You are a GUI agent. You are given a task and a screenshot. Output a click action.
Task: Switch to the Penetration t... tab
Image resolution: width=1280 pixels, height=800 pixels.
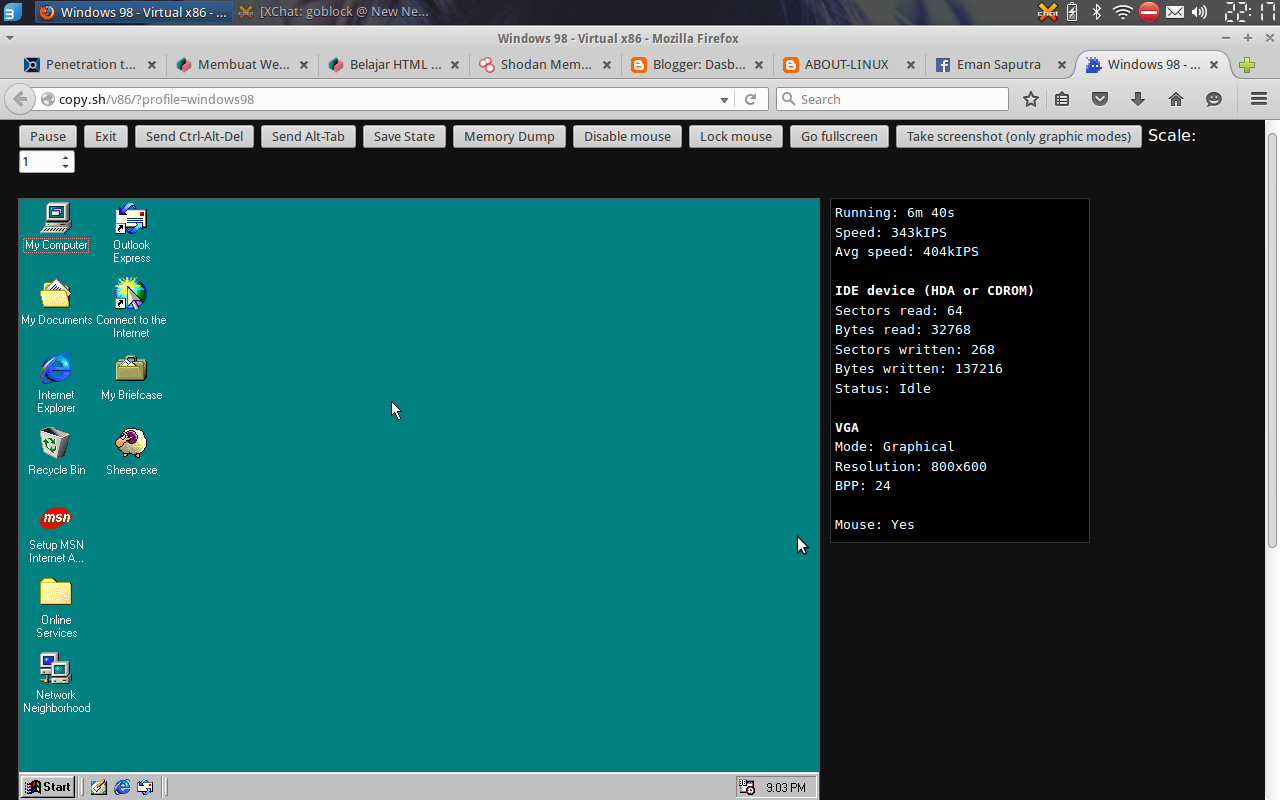pyautogui.click(x=90, y=65)
